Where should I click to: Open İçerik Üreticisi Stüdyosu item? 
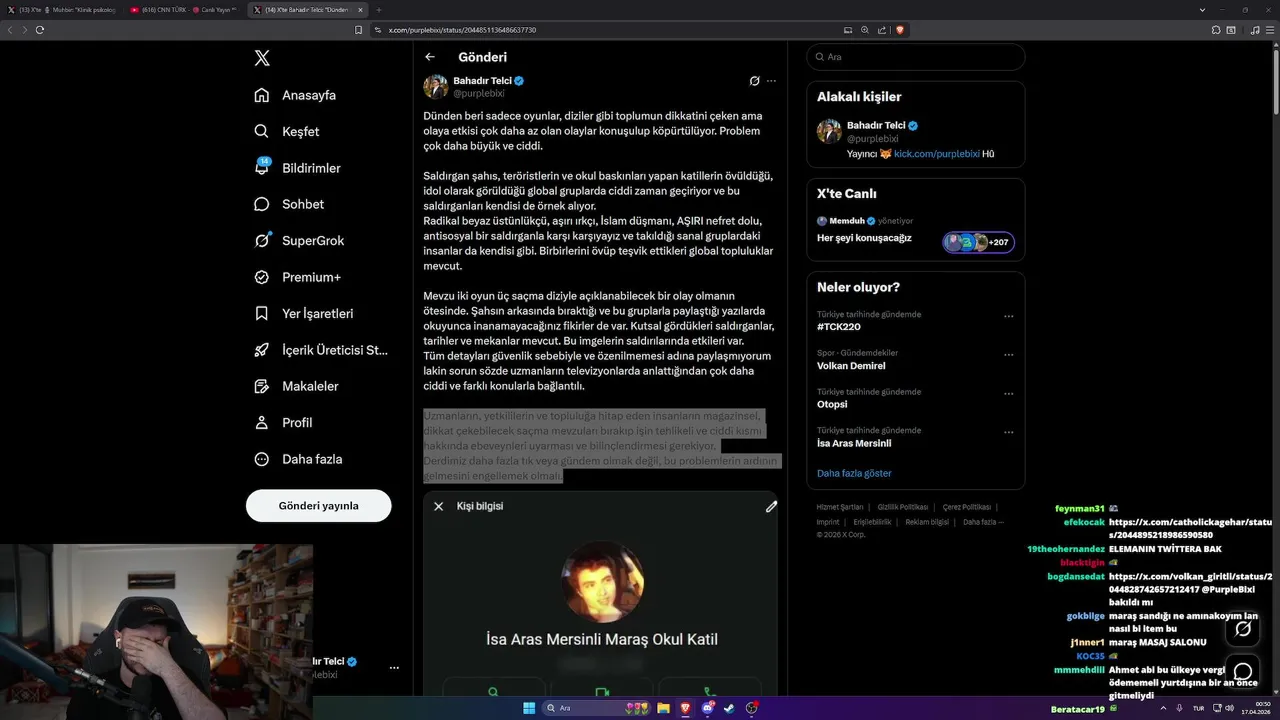click(x=320, y=350)
